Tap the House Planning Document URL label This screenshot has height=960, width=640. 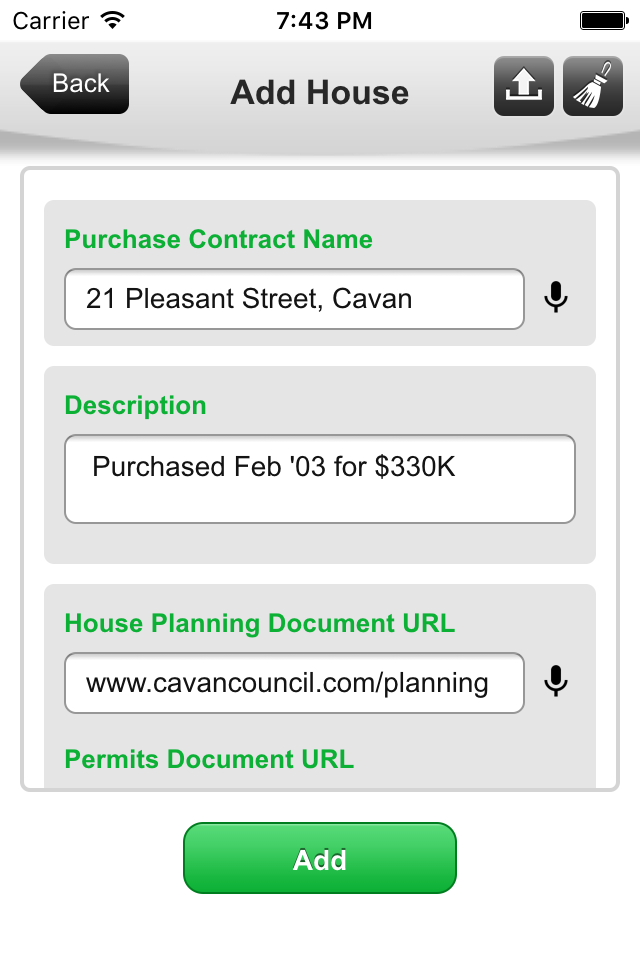pyautogui.click(x=260, y=623)
